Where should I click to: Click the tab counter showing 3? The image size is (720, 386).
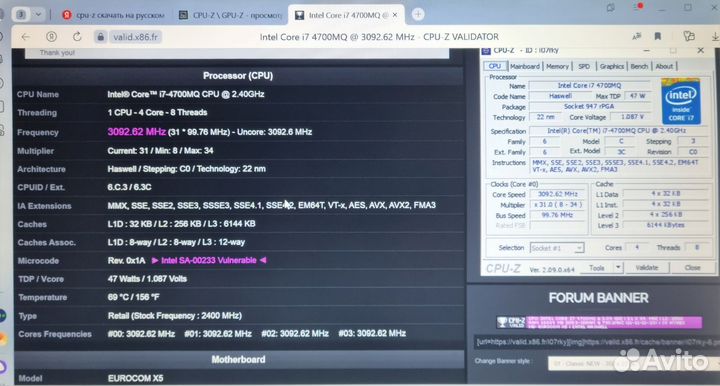[x=21, y=15]
